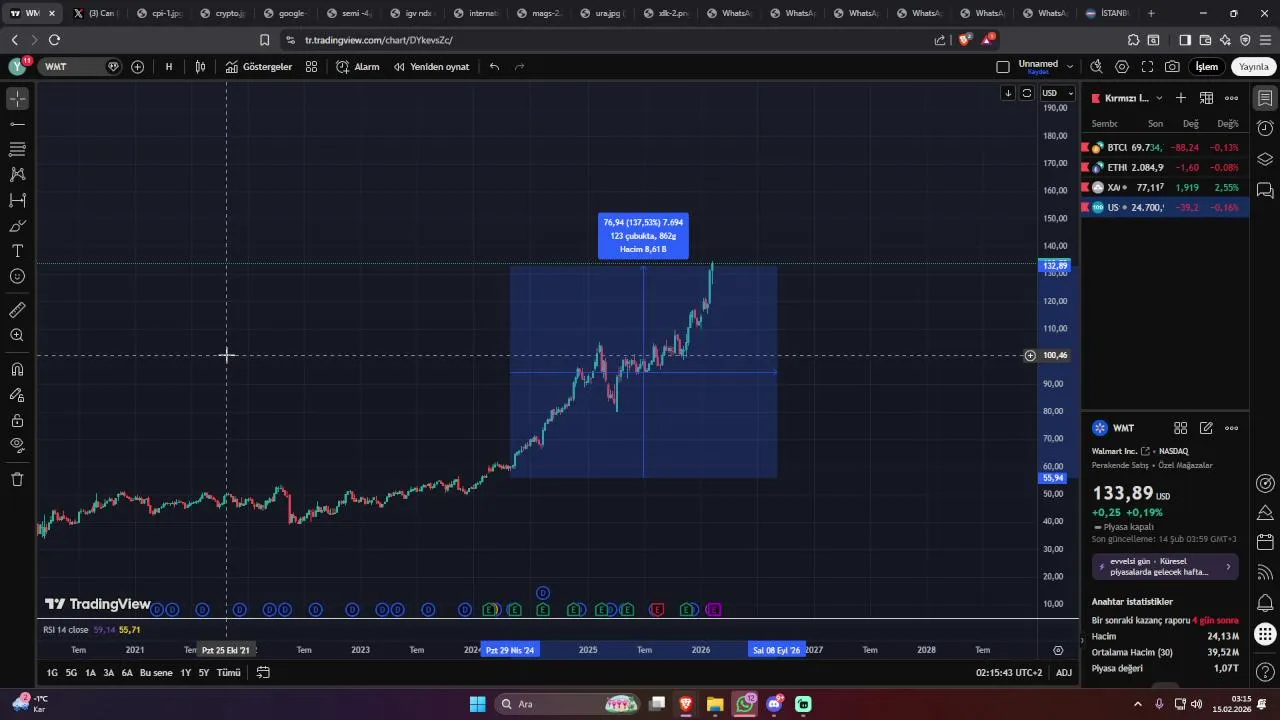Click the sync icon above price scale
This screenshot has width=1280, height=720.
pyautogui.click(x=1026, y=93)
